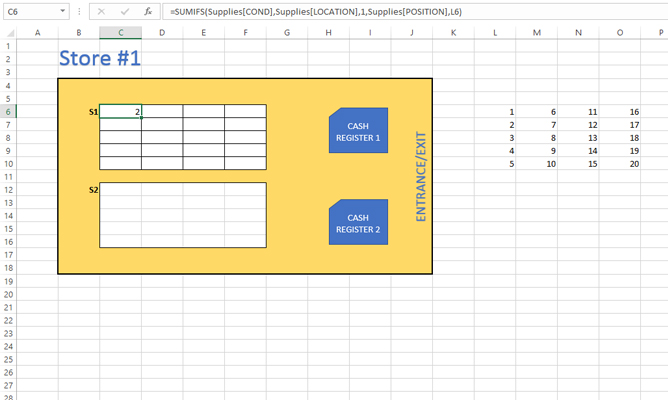Select the Cash Register 2 shape
Screen dimensions: 668x400
[358, 223]
